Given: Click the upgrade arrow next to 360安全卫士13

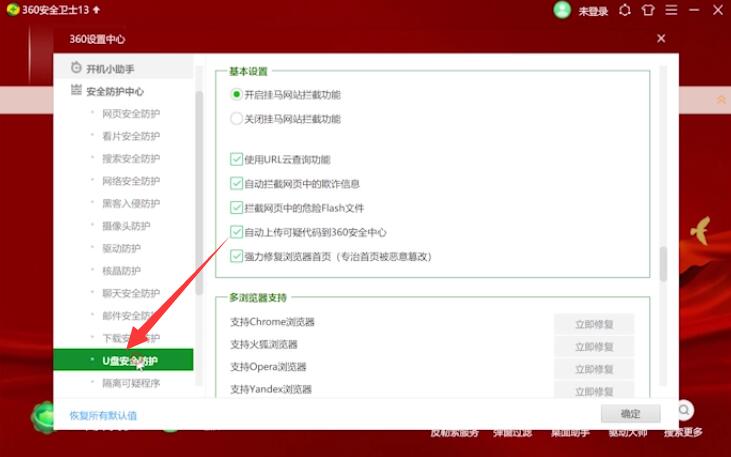Looking at the screenshot, I should pyautogui.click(x=96, y=10).
